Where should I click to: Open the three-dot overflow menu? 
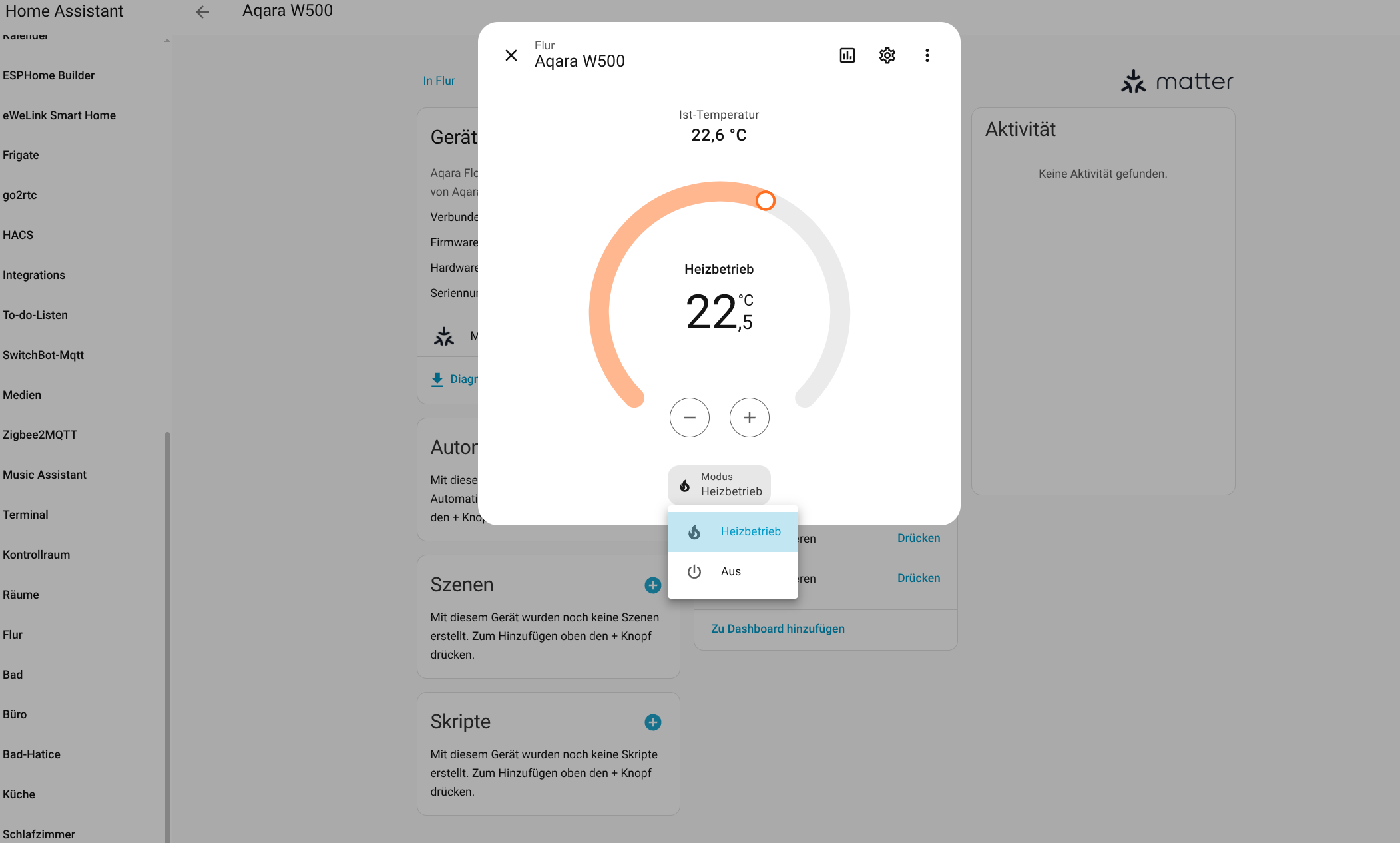927,55
